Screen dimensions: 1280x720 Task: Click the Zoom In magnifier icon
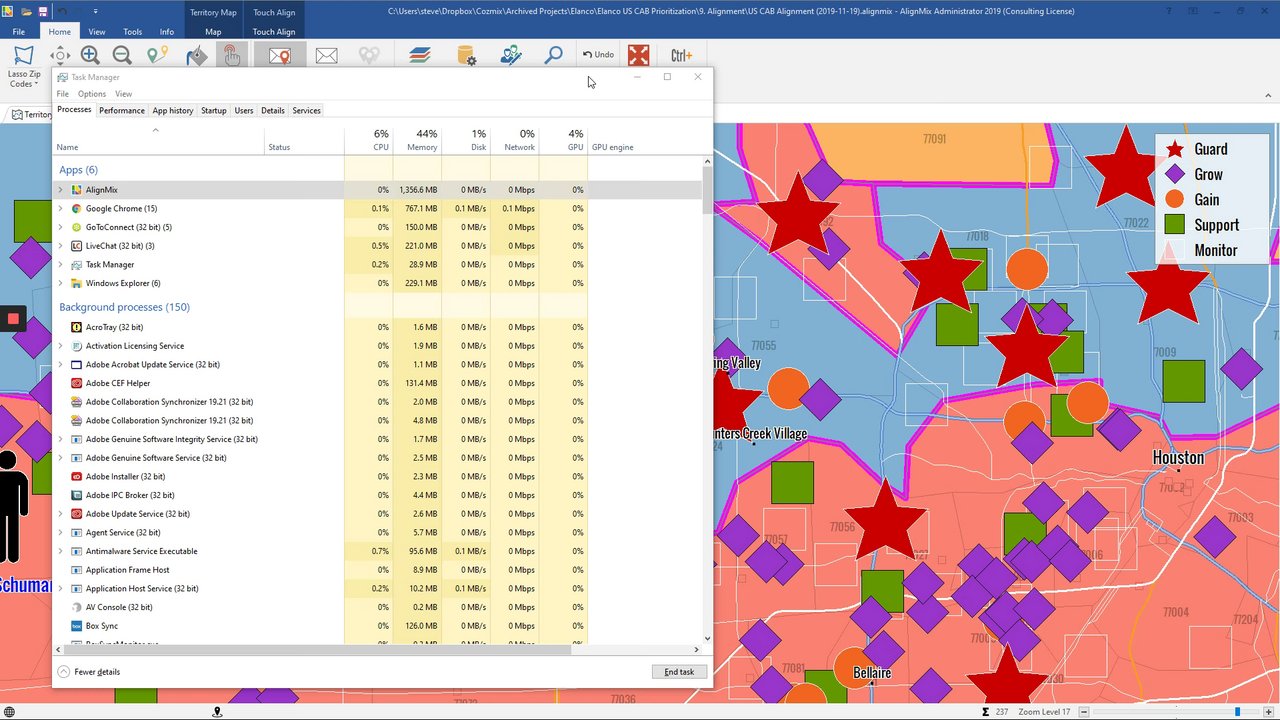pyautogui.click(x=90, y=56)
